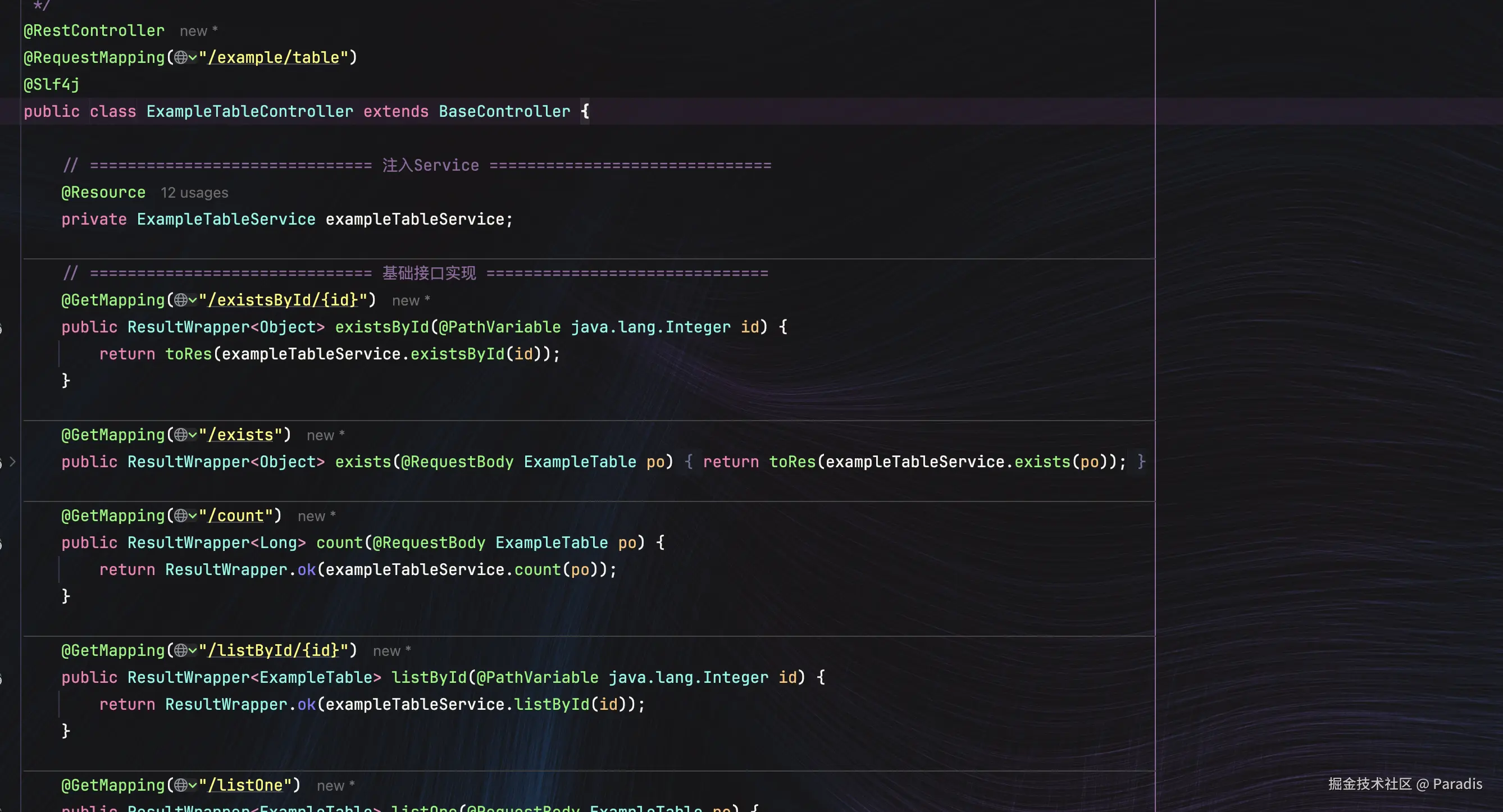This screenshot has width=1503, height=812.
Task: Show the "12 usages" inlay hint
Action: click(194, 193)
